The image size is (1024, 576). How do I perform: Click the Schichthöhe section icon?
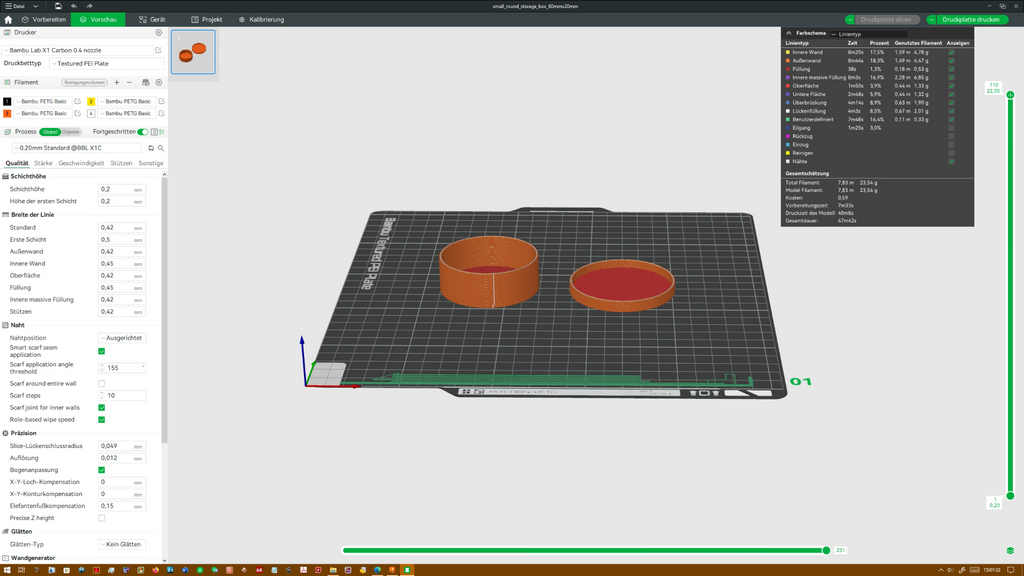click(x=5, y=176)
